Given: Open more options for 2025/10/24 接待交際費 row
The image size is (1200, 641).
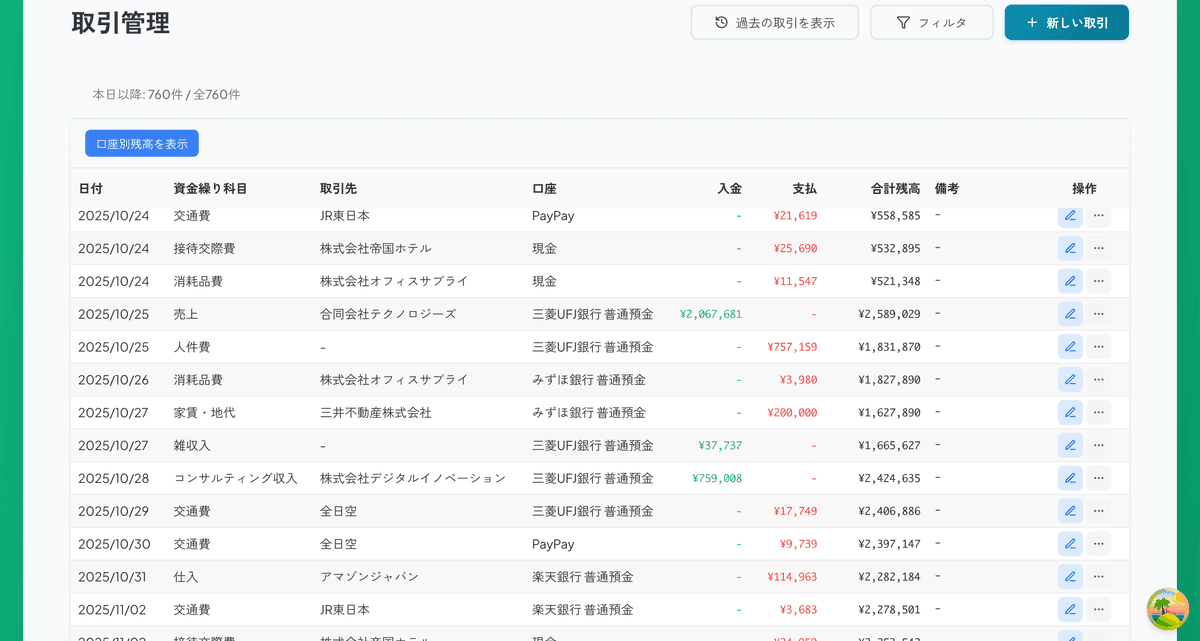Looking at the screenshot, I should 1099,248.
